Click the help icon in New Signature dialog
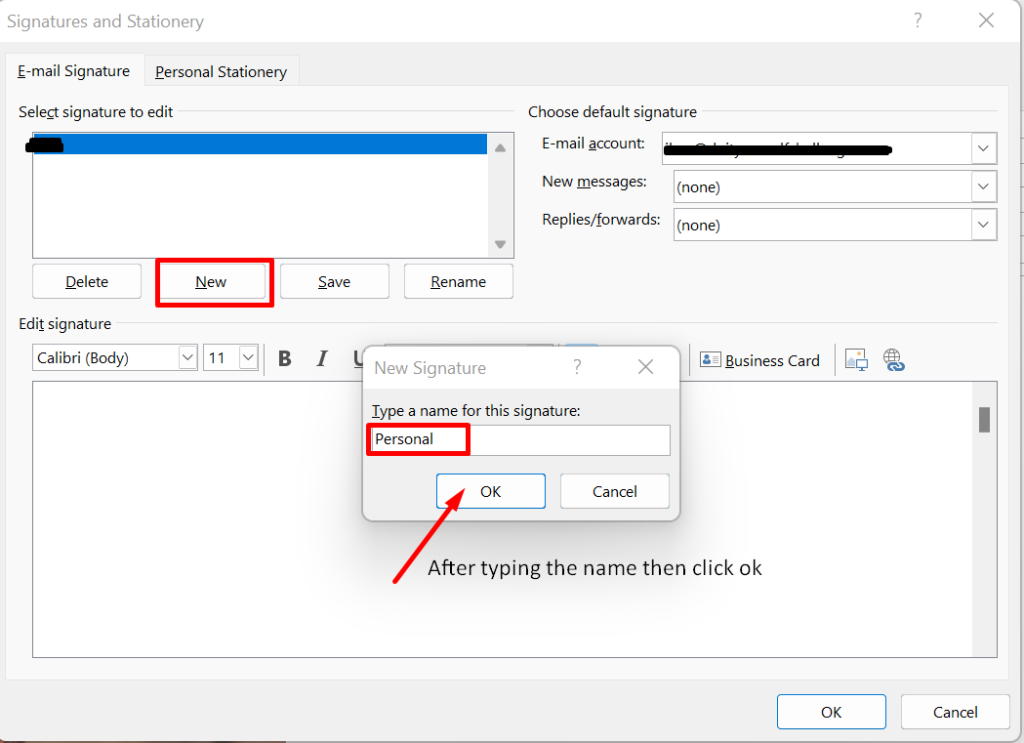The width and height of the screenshot is (1024, 743). pos(577,368)
